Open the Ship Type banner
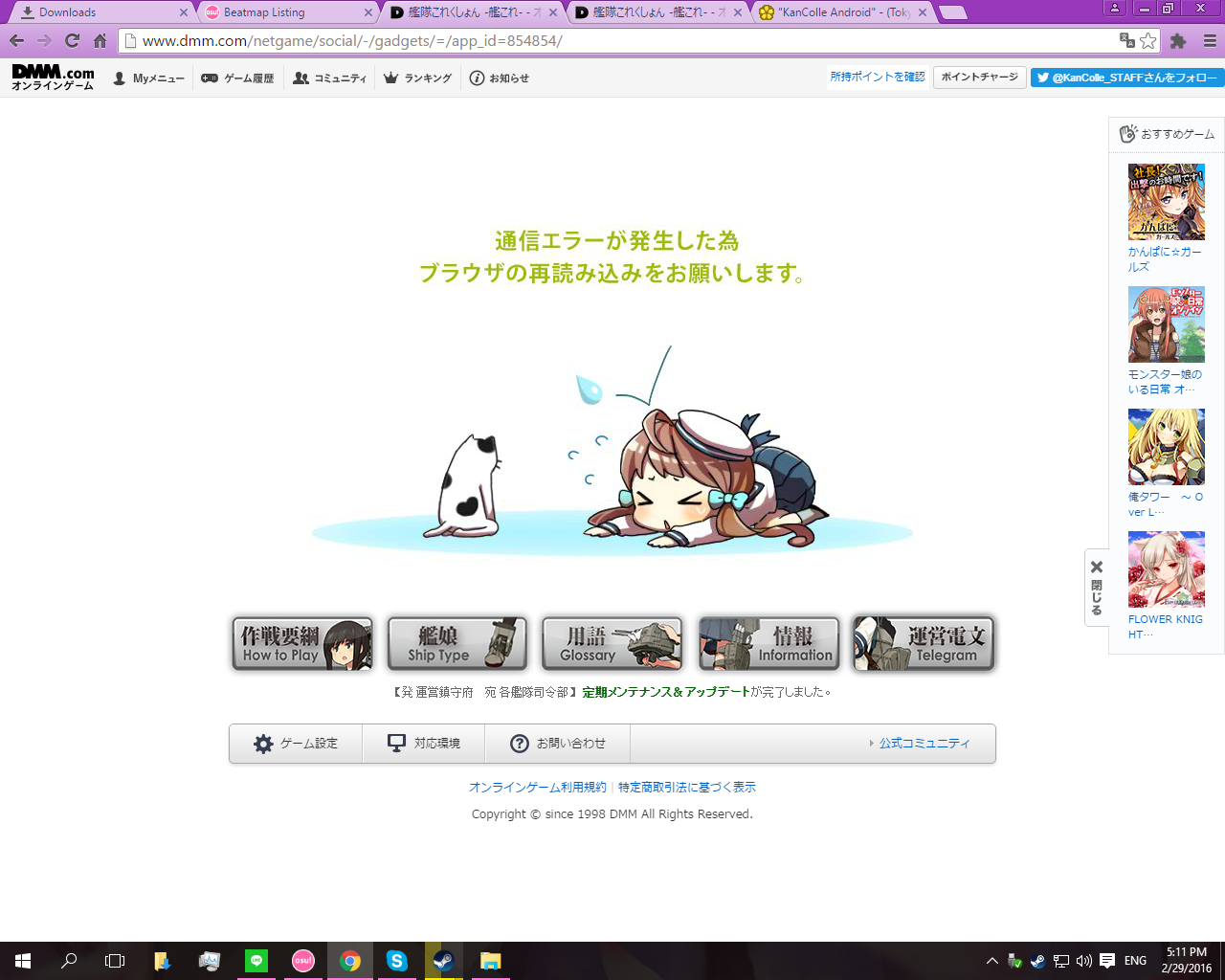Screen dimensions: 1225x980 pos(457,643)
